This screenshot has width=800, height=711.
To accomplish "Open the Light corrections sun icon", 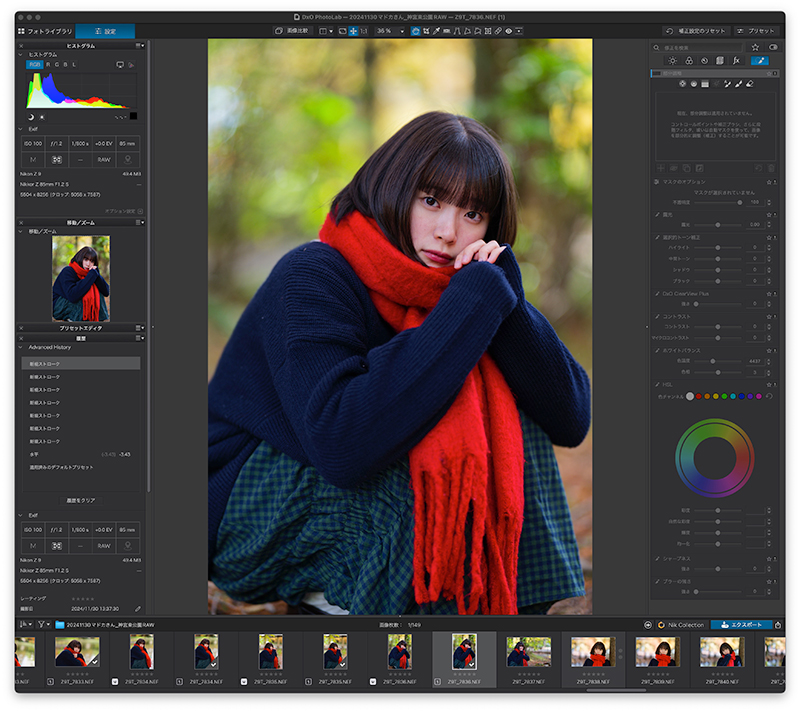I will pos(672,61).
